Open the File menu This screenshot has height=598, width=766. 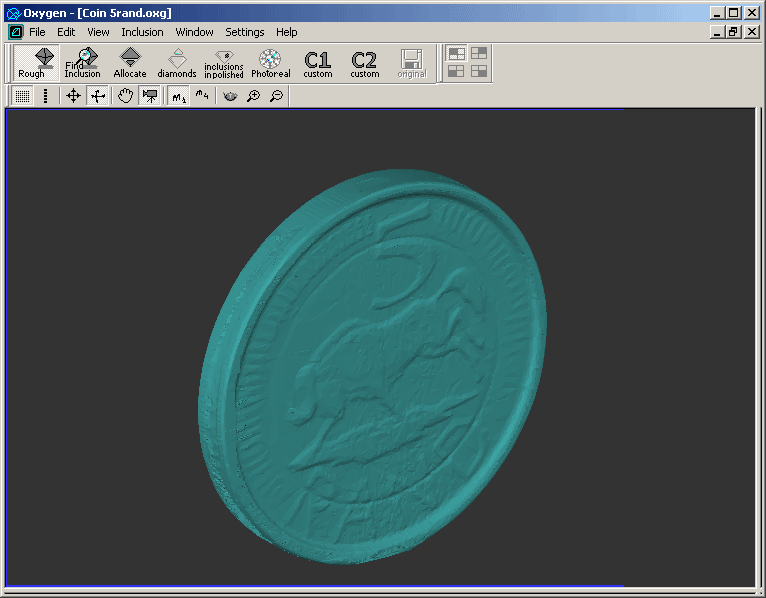pyautogui.click(x=37, y=32)
